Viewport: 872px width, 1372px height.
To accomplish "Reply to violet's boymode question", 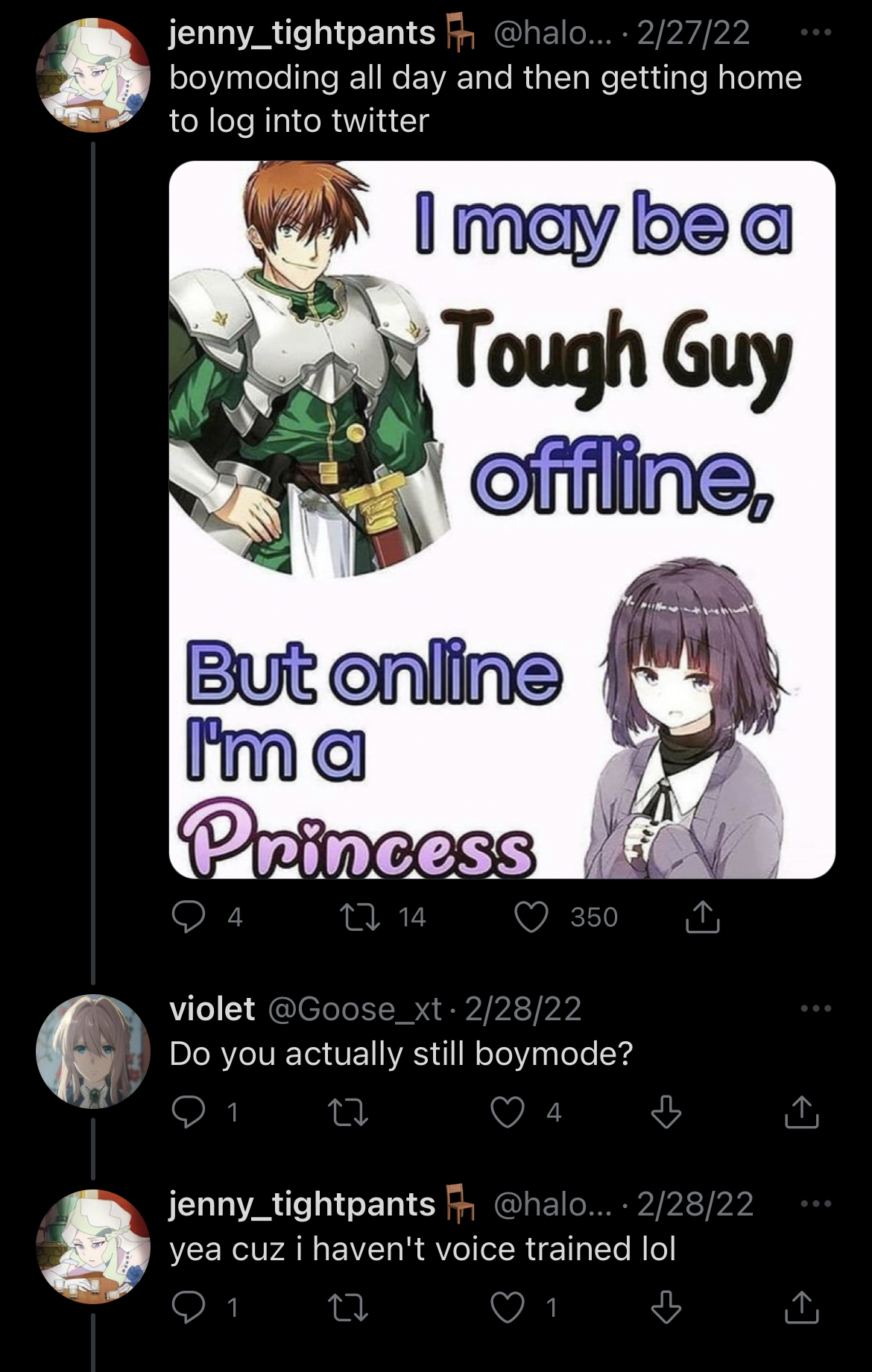I will coord(189,1112).
